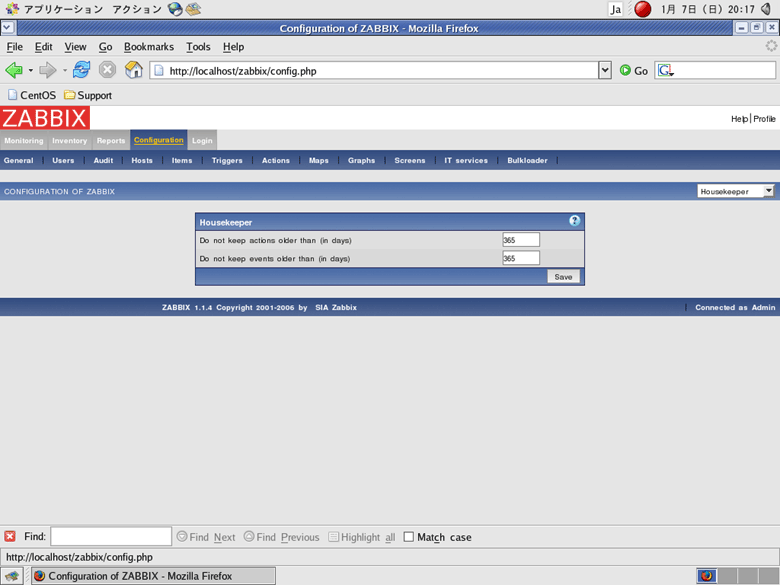Image resolution: width=780 pixels, height=585 pixels.
Task: Open the Bookmarks menu
Action: pos(148,47)
